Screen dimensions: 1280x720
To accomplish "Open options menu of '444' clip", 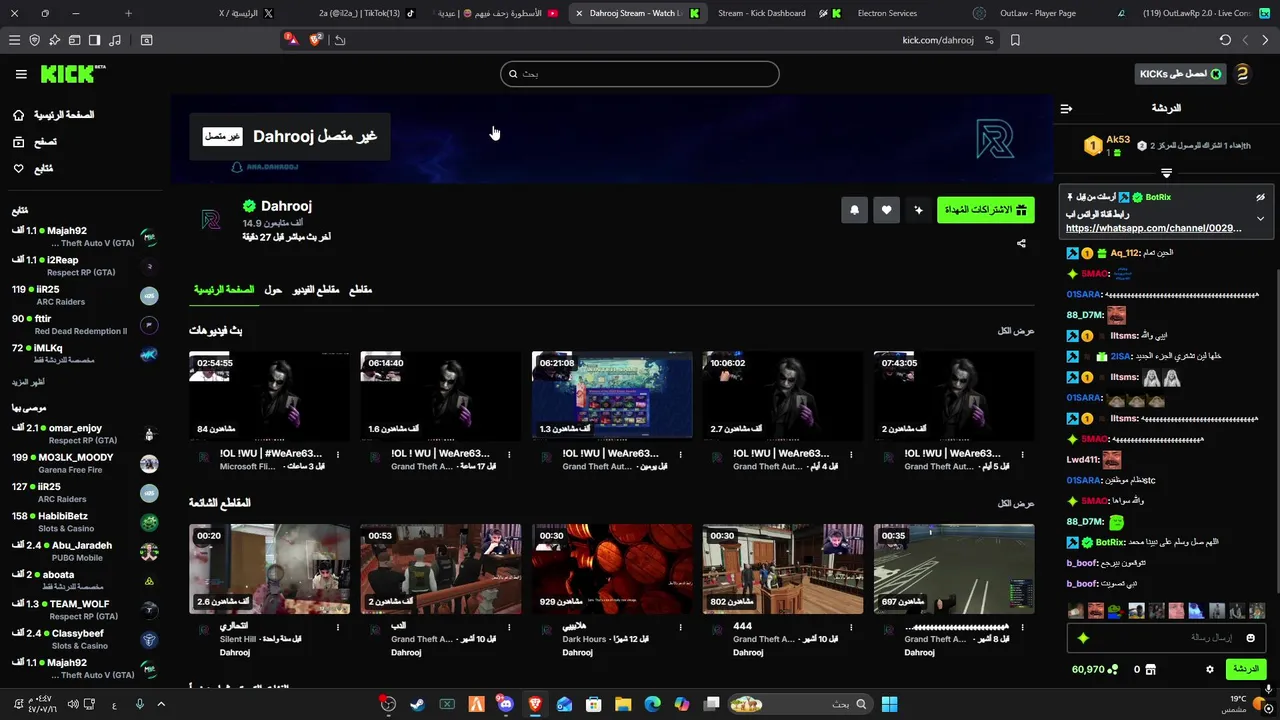I will coord(851,628).
